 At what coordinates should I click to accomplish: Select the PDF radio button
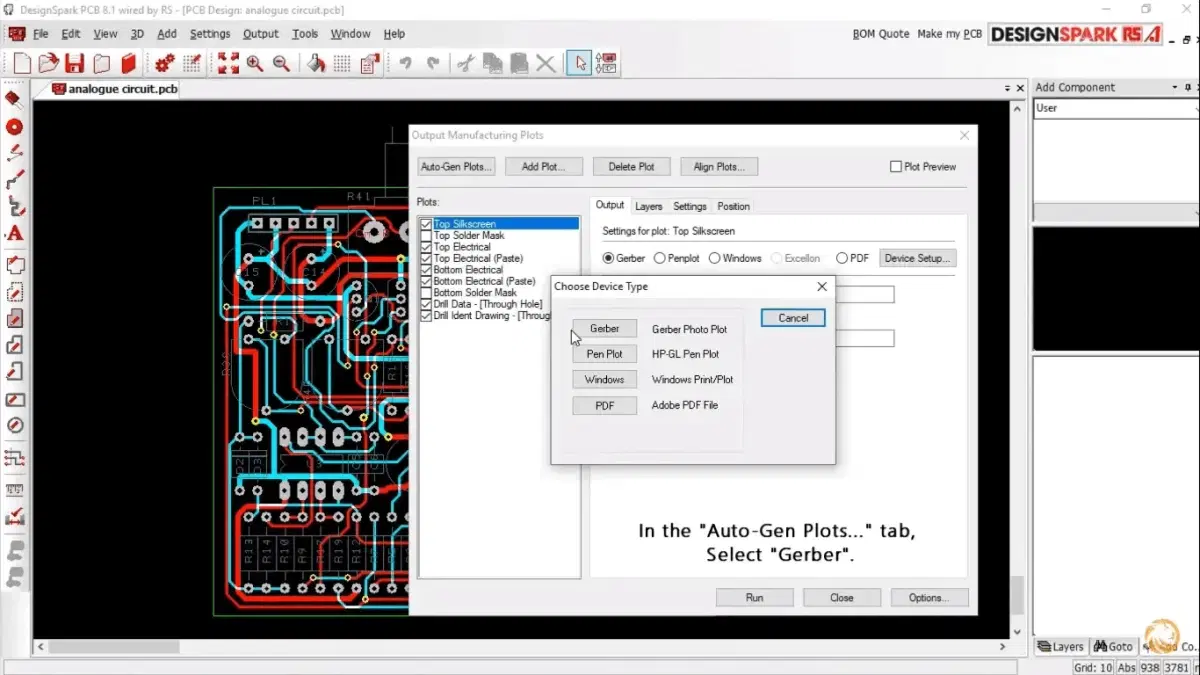click(842, 258)
